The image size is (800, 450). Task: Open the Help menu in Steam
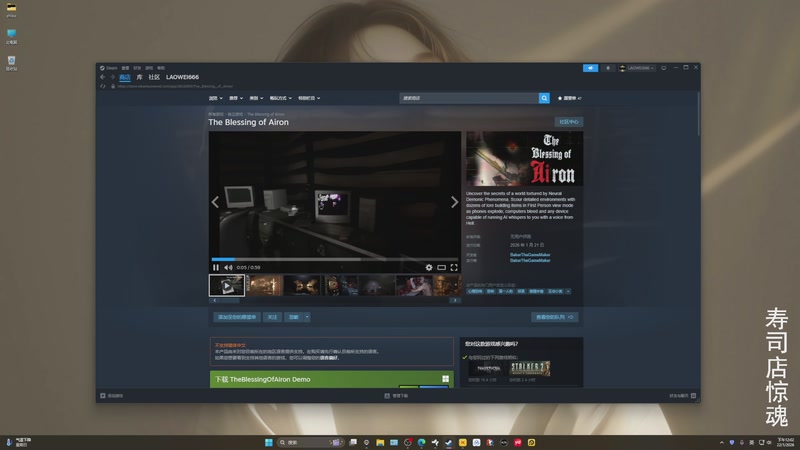[161, 68]
